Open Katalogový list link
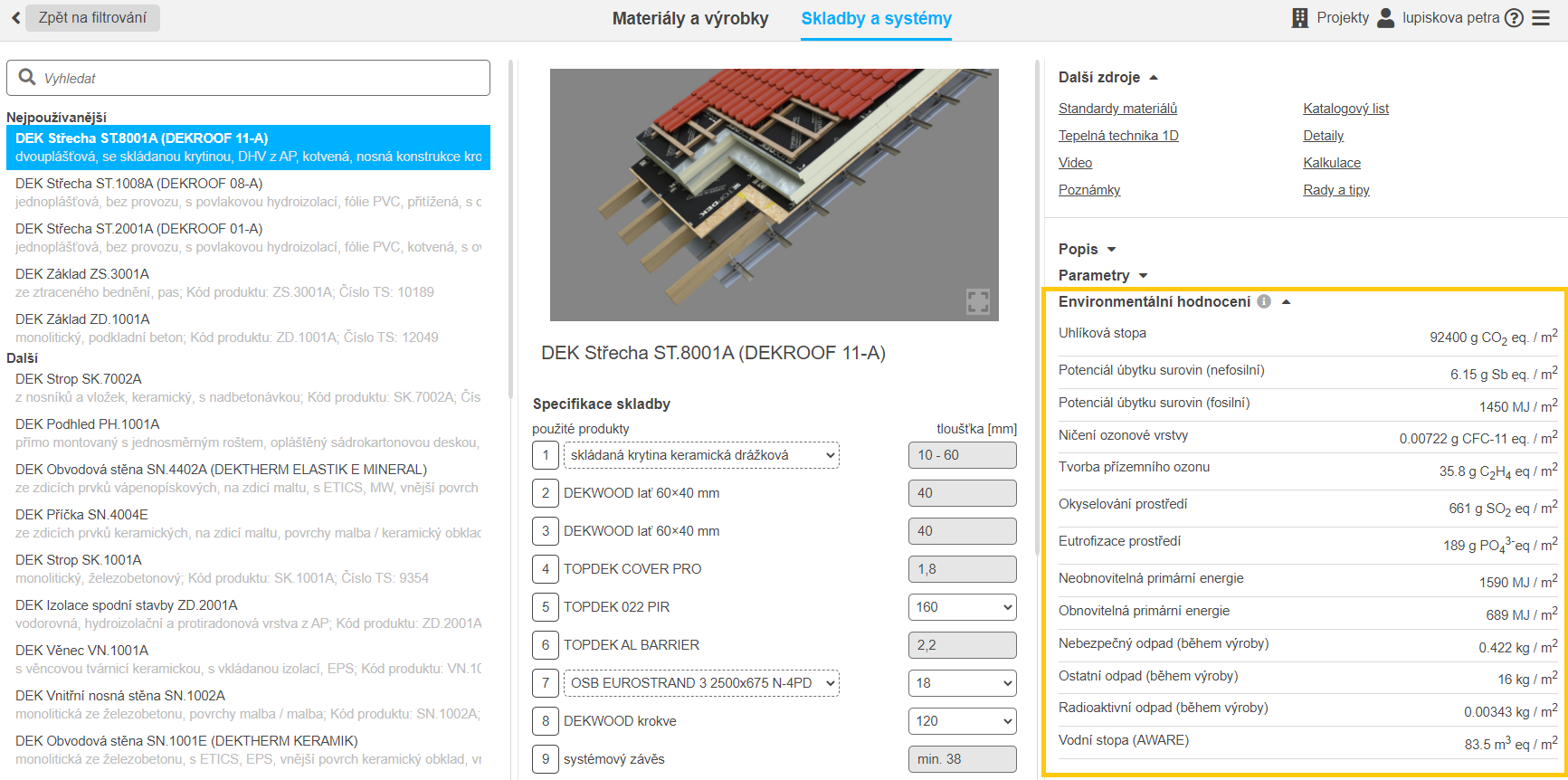1568x780 pixels. 1345,109
